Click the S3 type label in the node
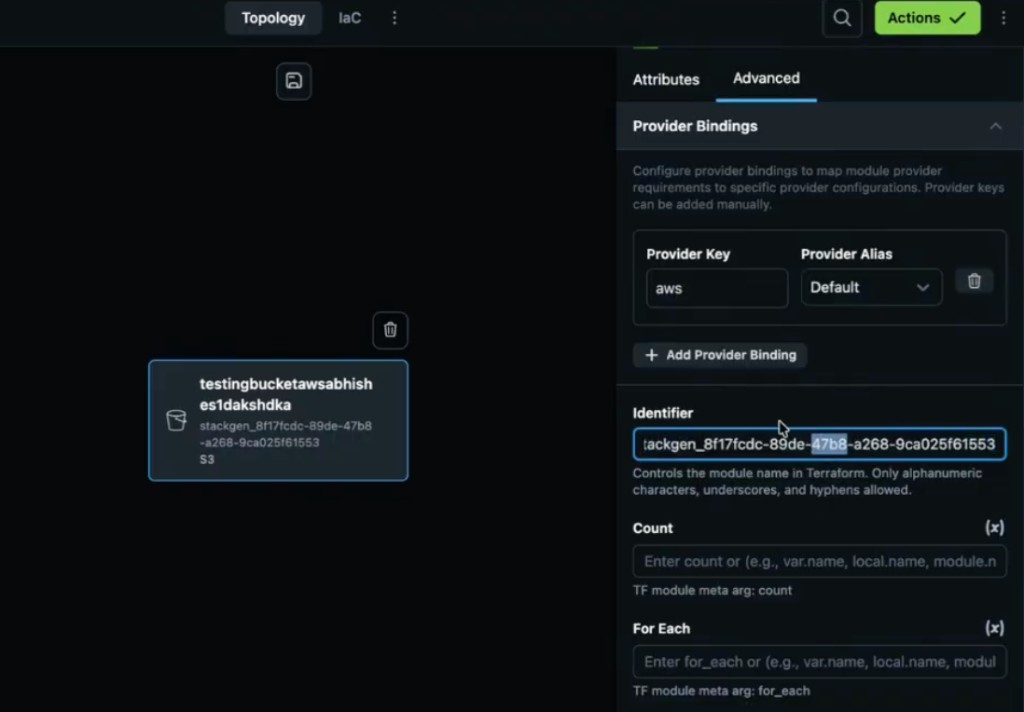 pos(206,459)
